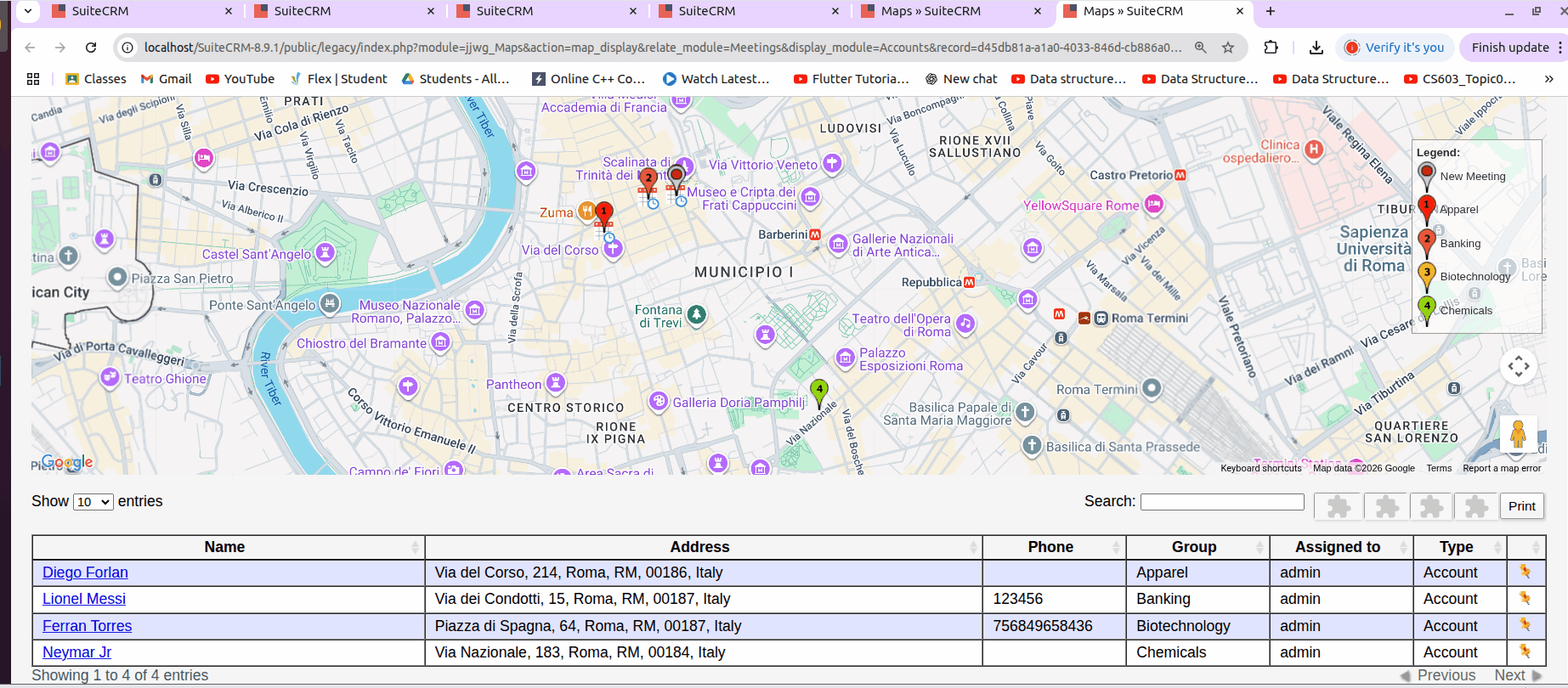The height and width of the screenshot is (688, 1568).
Task: Bookmark this page with the star icon
Action: pos(1228,48)
